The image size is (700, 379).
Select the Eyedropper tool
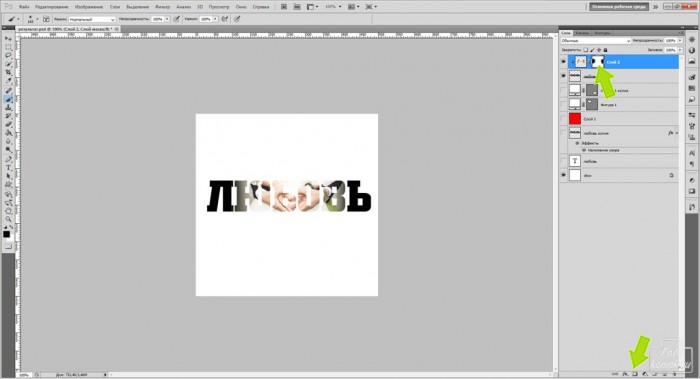pyautogui.click(x=8, y=81)
